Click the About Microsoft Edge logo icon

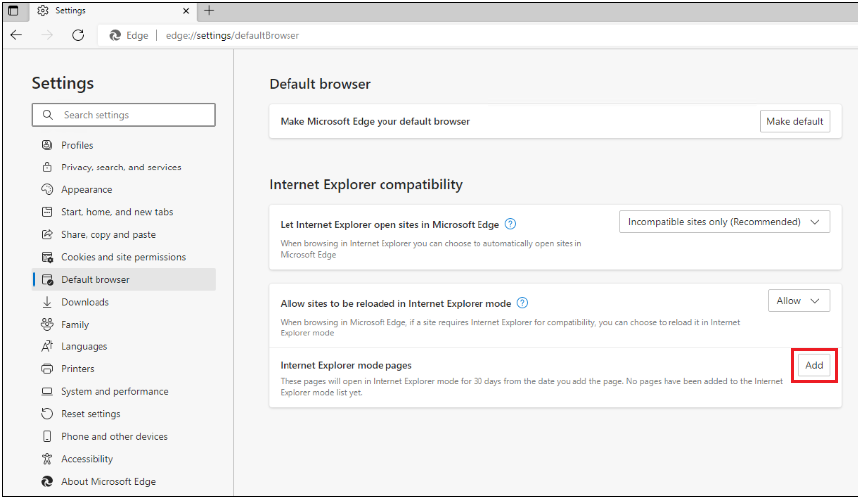tap(47, 481)
